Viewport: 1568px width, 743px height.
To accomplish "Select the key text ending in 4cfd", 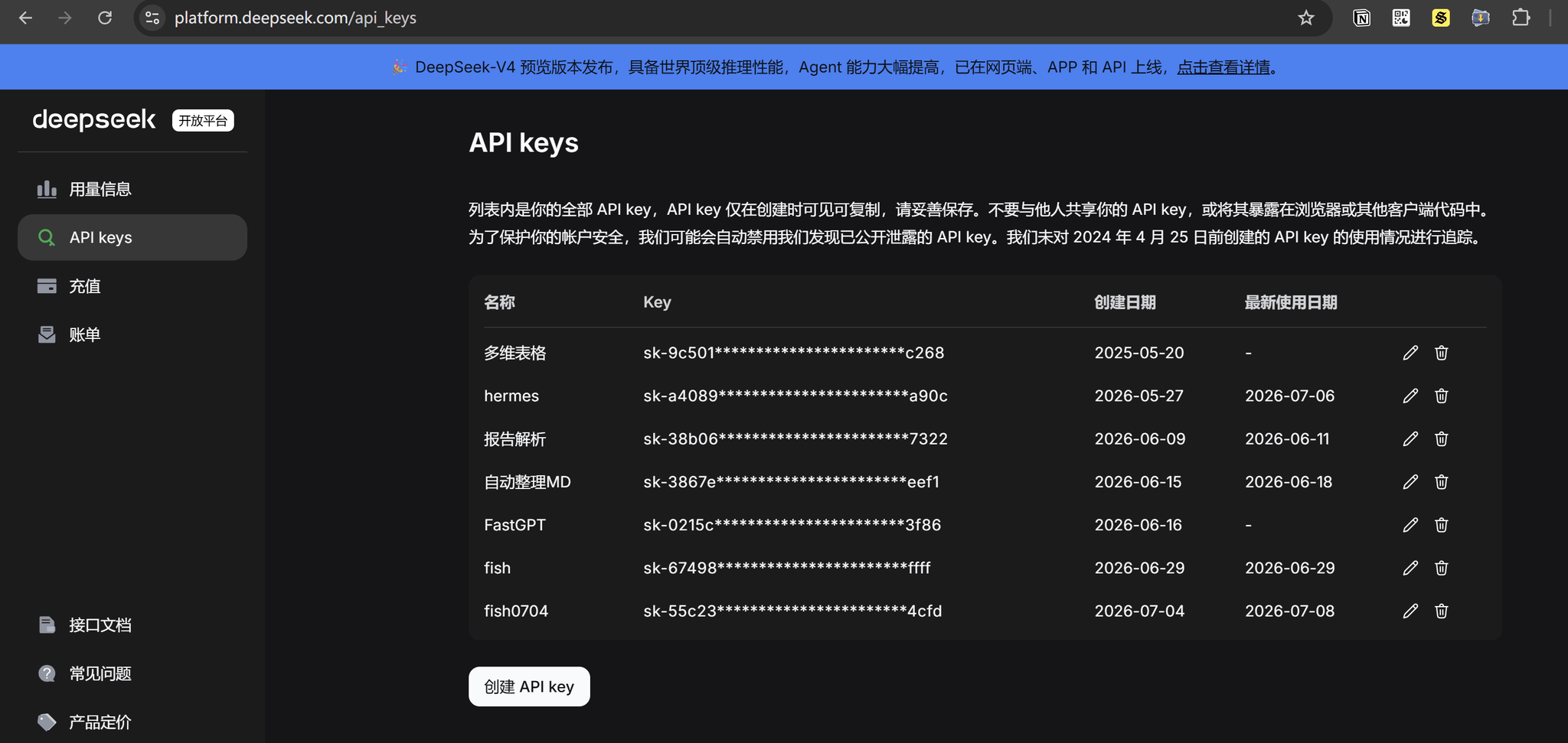I will click(792, 611).
